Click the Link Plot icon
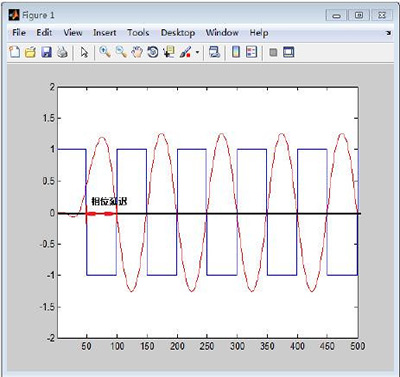Viewport: 400px width, 377px height. click(214, 52)
